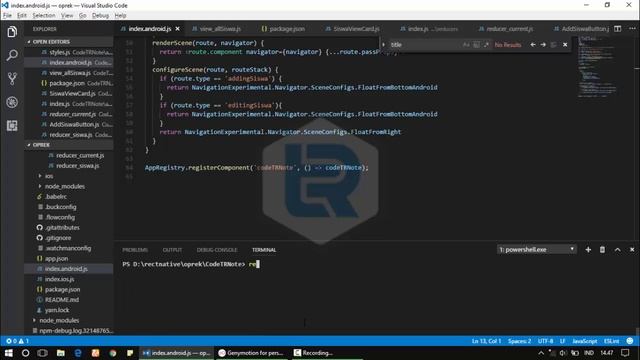Screen dimensions: 640x360
Task: Toggle match case in find widget
Action: point(466,44)
